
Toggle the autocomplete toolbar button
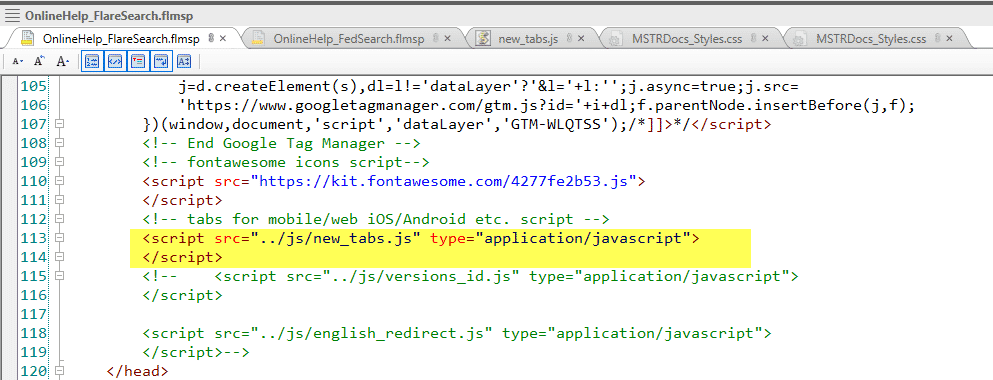coord(184,61)
